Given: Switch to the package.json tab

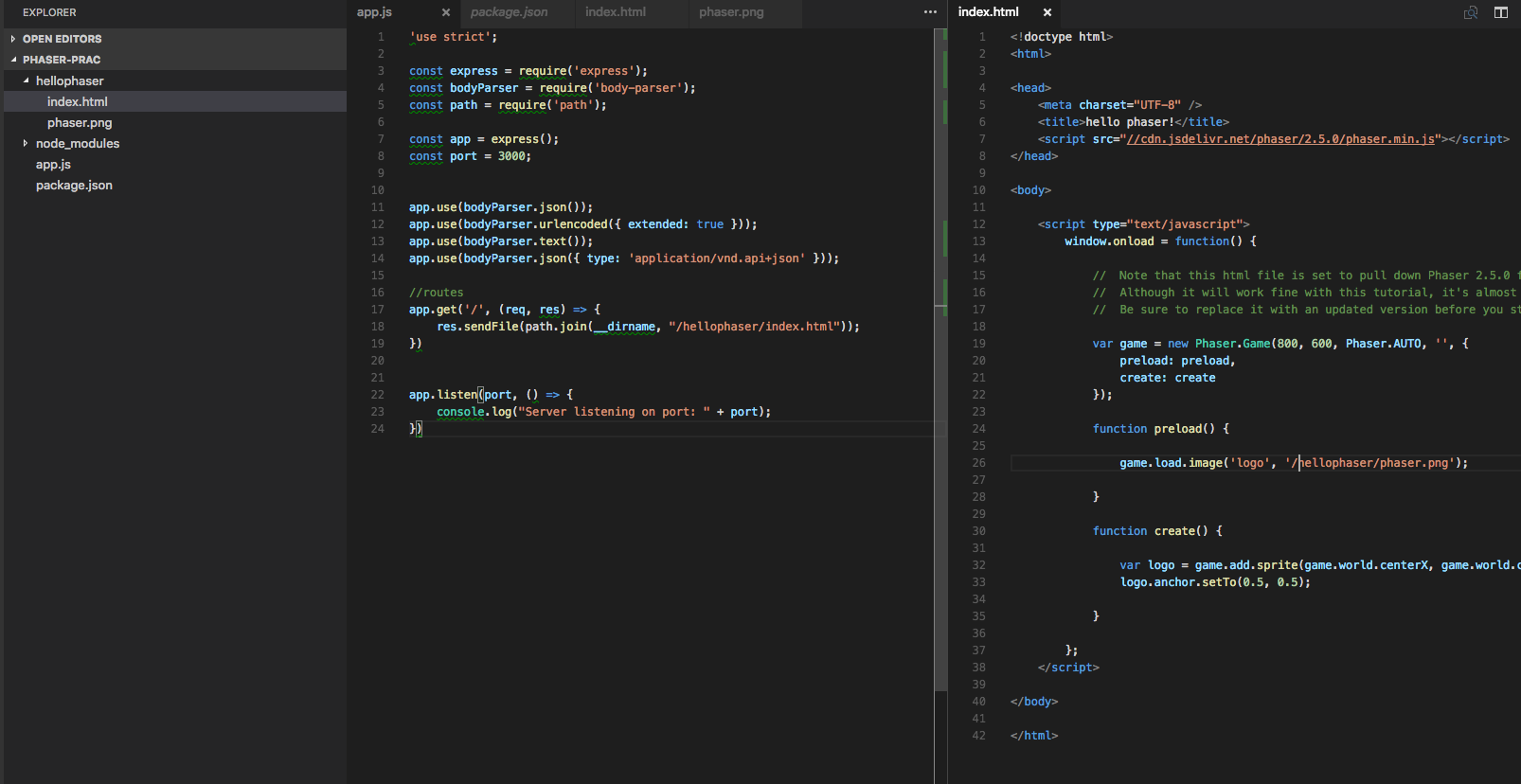Looking at the screenshot, I should click(509, 12).
